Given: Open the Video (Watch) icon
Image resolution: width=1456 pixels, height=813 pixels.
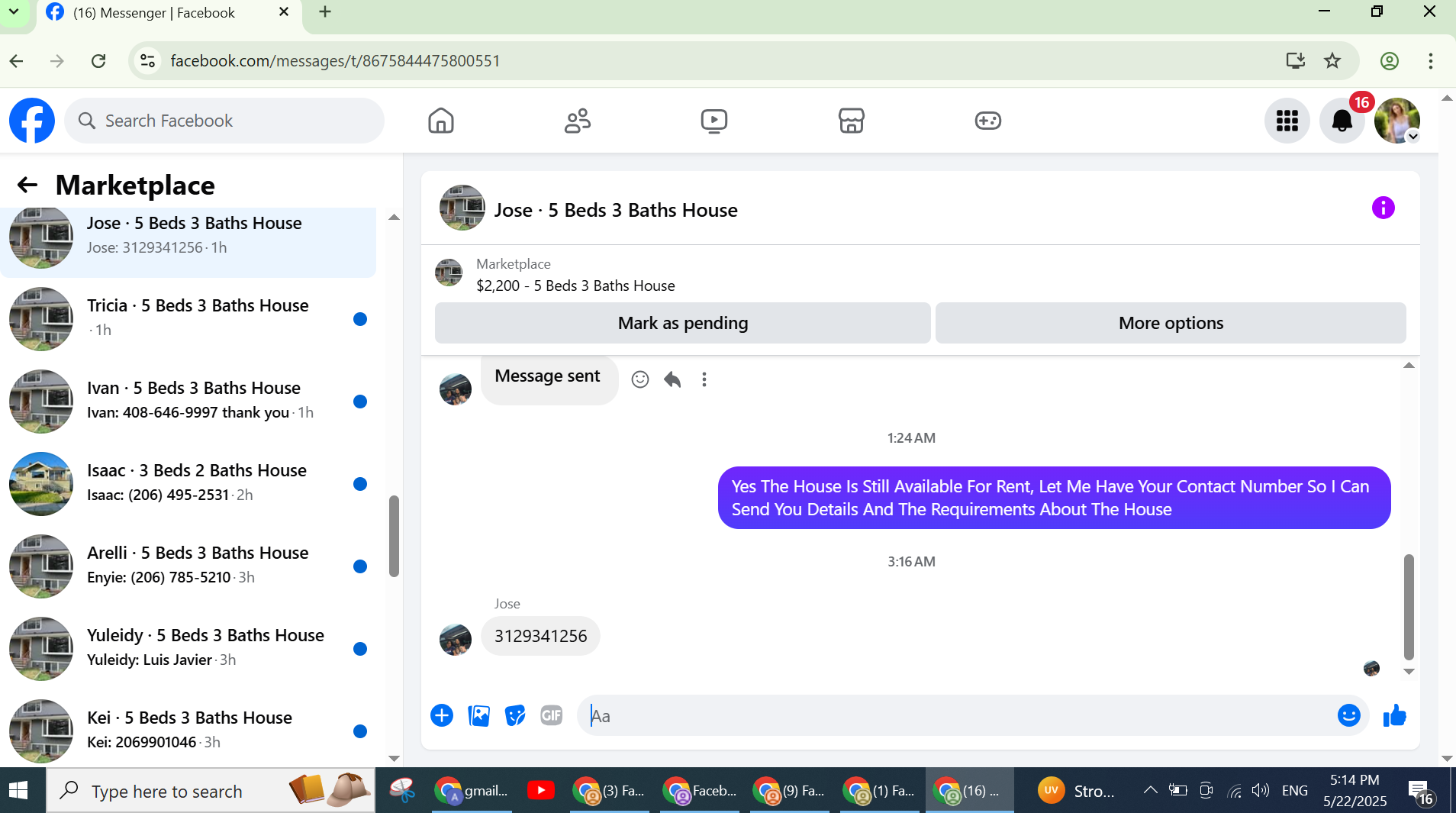Looking at the screenshot, I should 714,121.
